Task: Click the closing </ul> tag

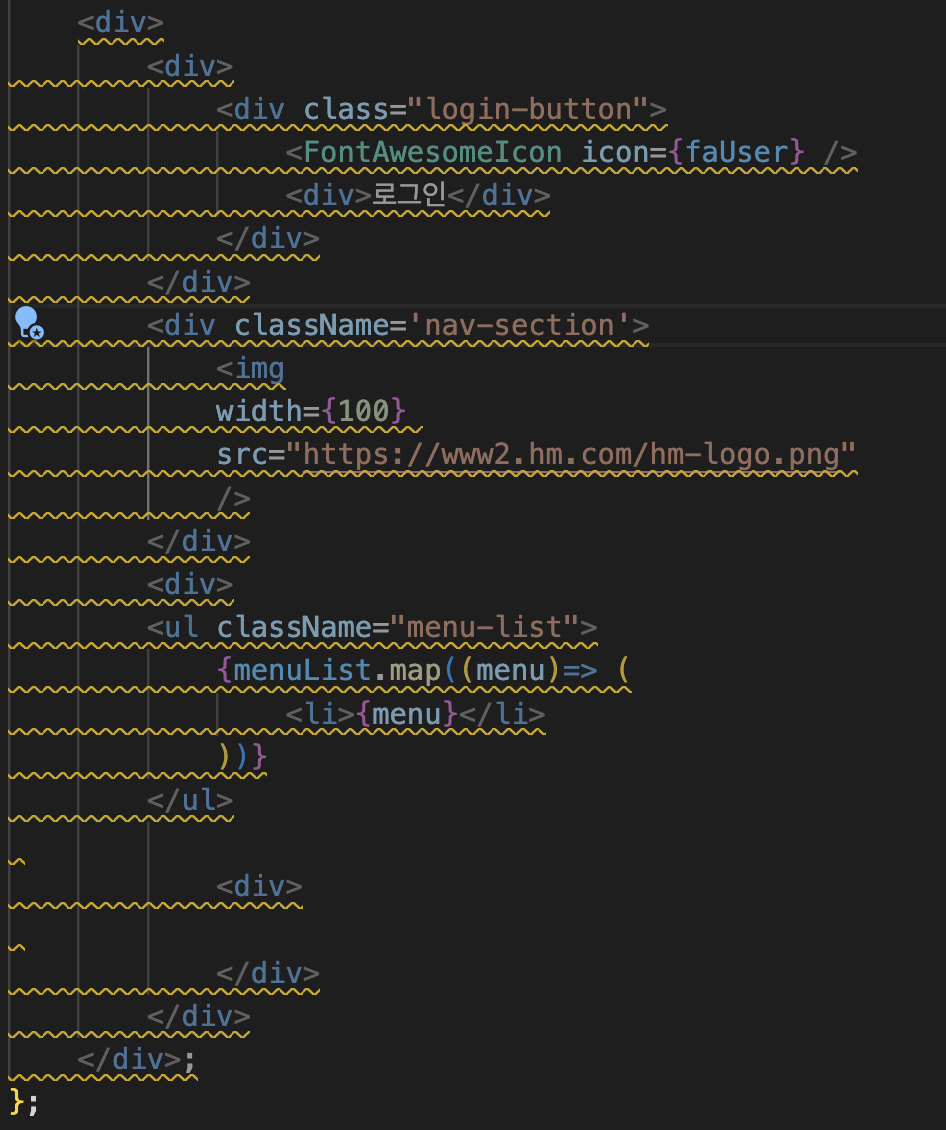Action: 190,801
